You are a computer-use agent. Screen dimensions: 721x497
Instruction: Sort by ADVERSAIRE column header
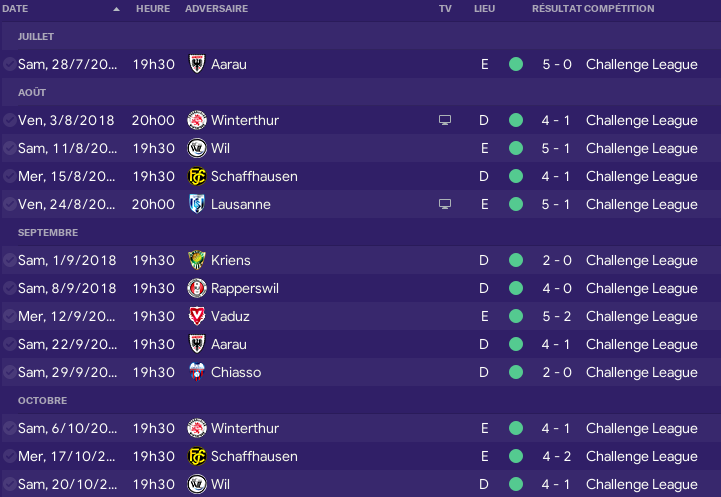(x=217, y=9)
